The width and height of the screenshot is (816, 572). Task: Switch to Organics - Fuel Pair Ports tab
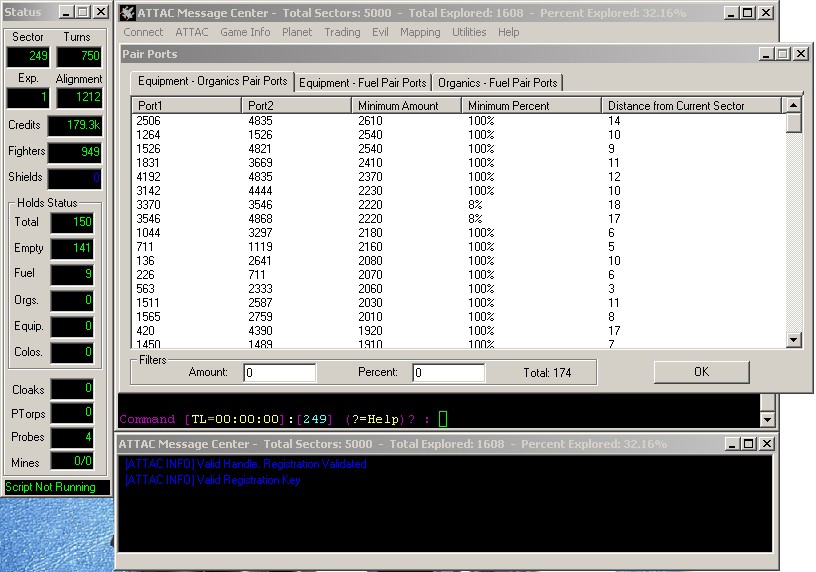pos(497,82)
